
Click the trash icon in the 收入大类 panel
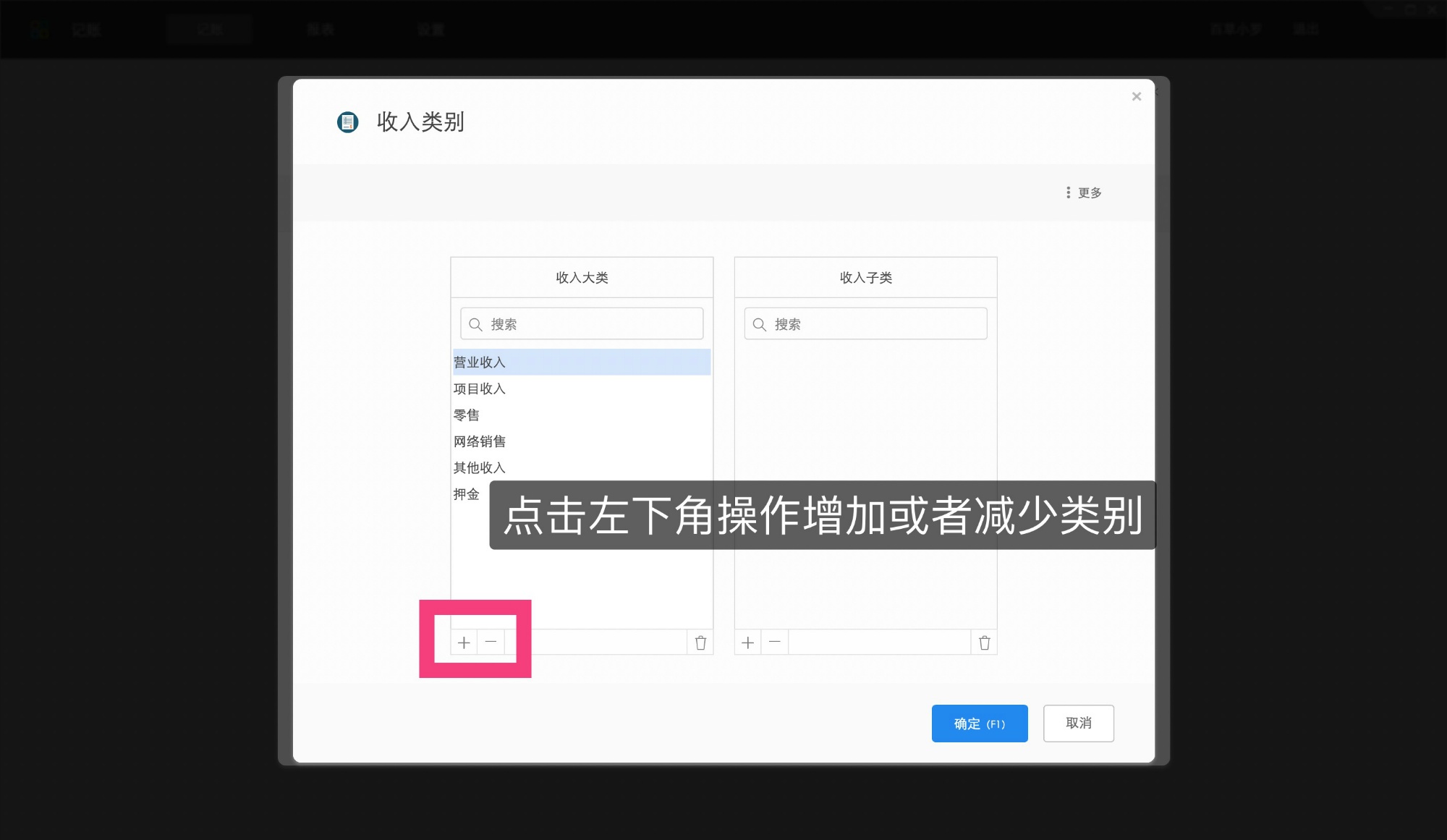(700, 642)
